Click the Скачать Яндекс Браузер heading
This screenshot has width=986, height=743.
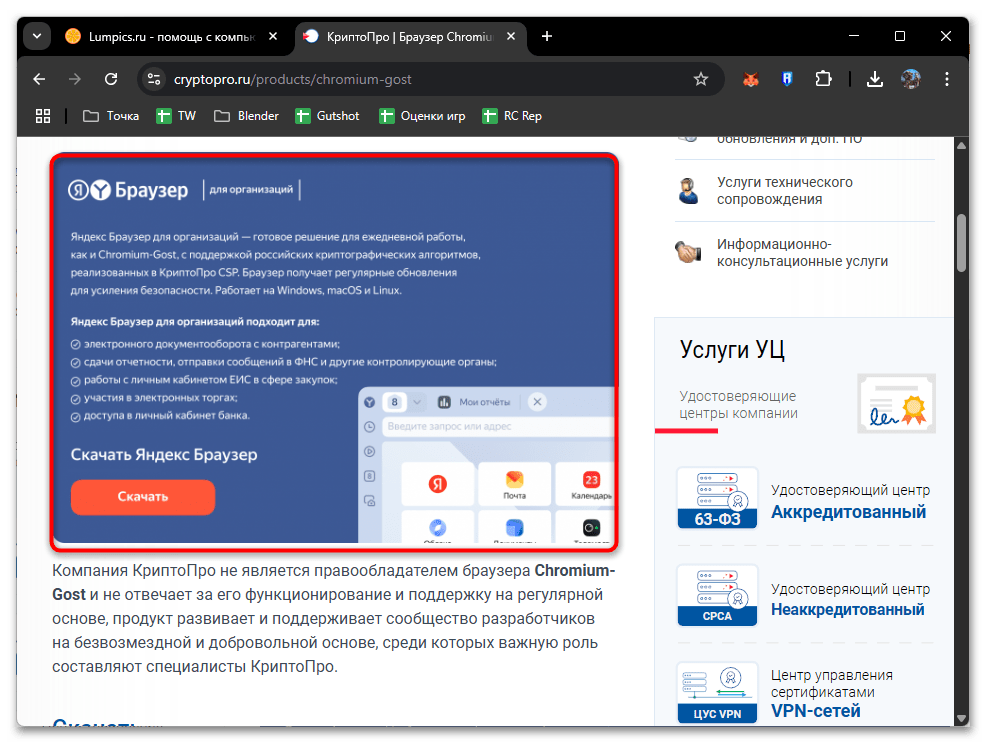(x=164, y=454)
